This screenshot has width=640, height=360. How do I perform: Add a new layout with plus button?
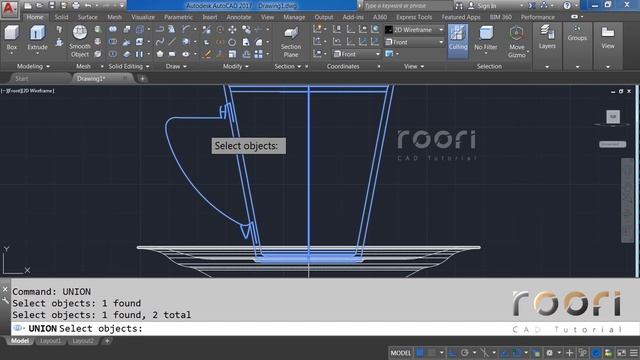[107, 341]
